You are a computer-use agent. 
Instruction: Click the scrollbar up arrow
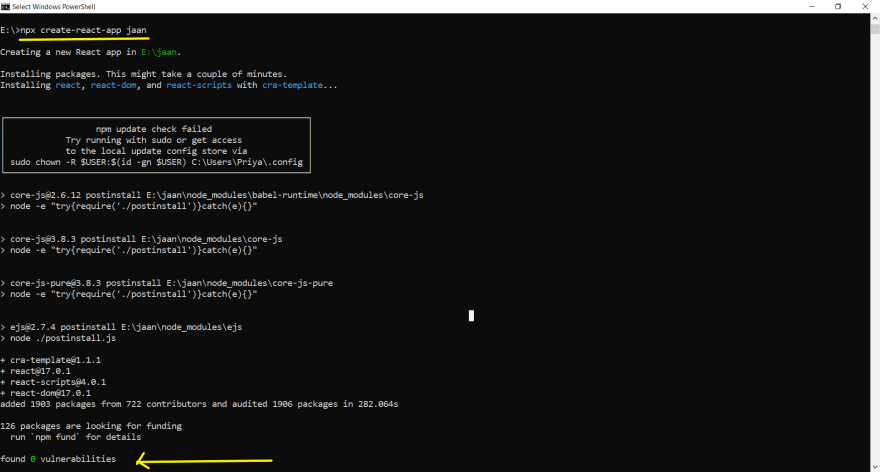point(875,18)
